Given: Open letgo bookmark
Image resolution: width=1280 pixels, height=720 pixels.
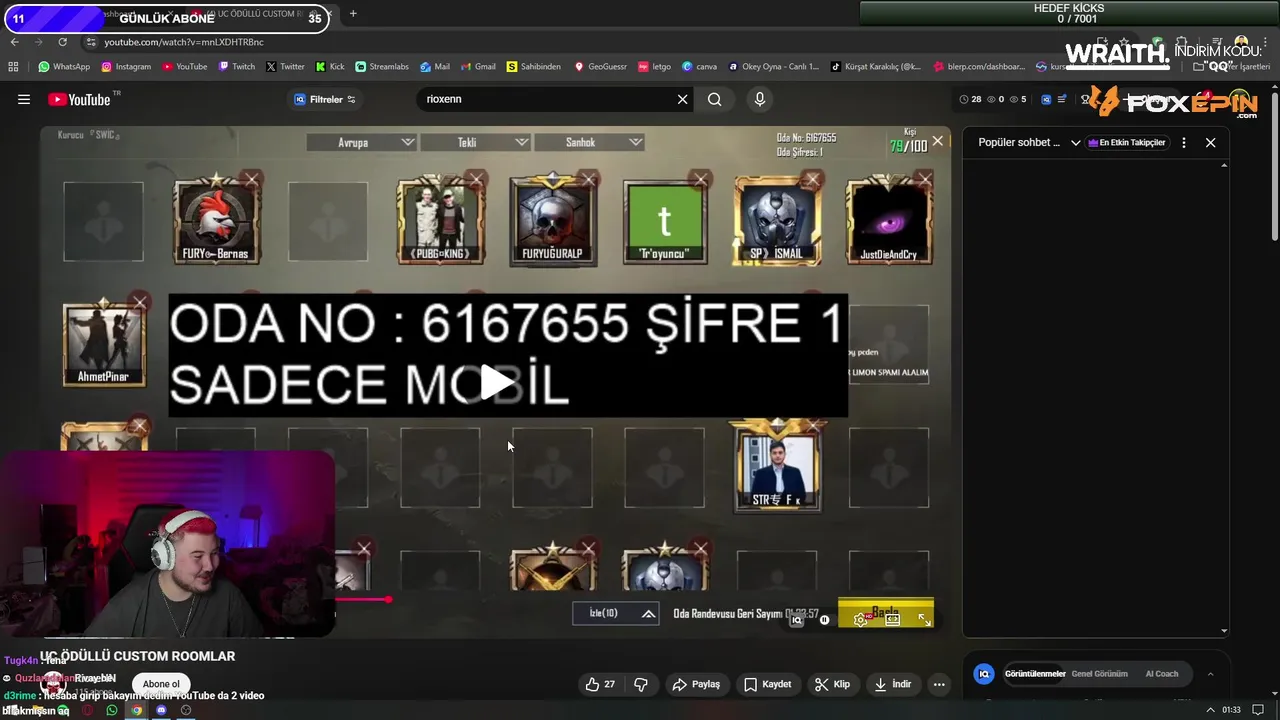Looking at the screenshot, I should click(654, 67).
